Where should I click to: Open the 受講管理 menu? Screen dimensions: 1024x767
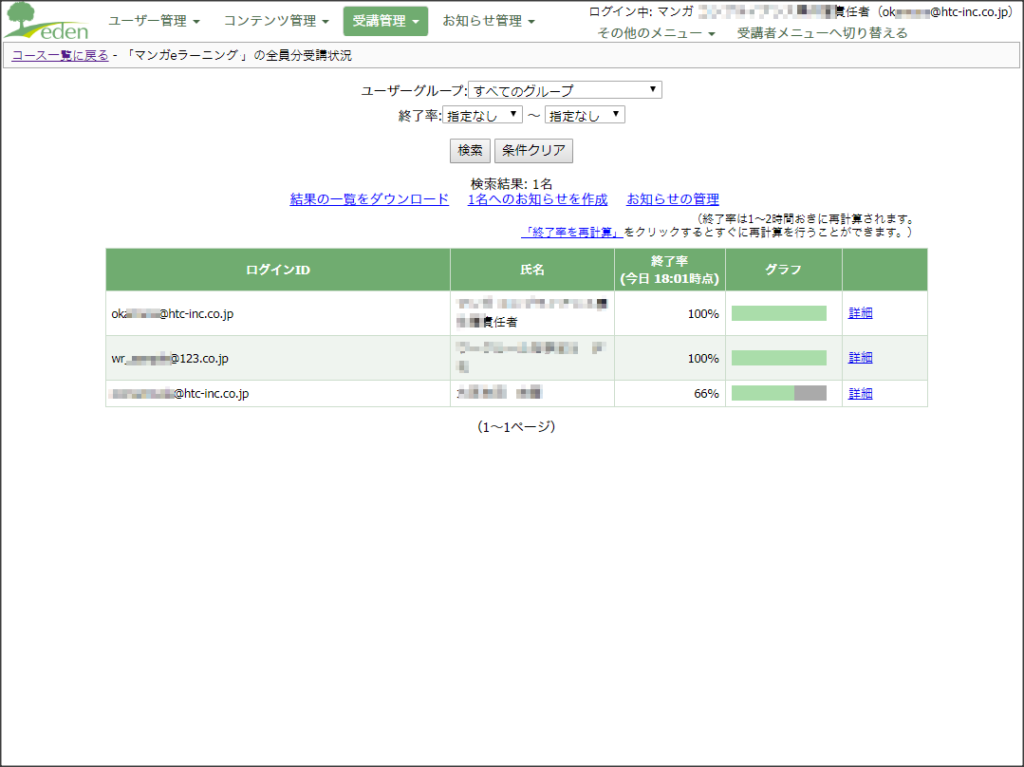point(385,21)
